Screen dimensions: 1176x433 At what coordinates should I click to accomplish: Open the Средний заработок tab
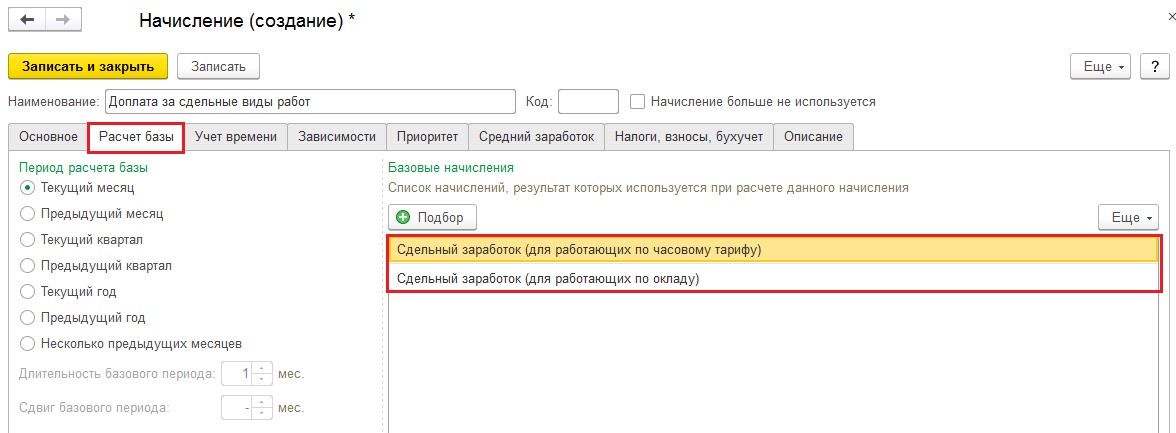coord(536,137)
